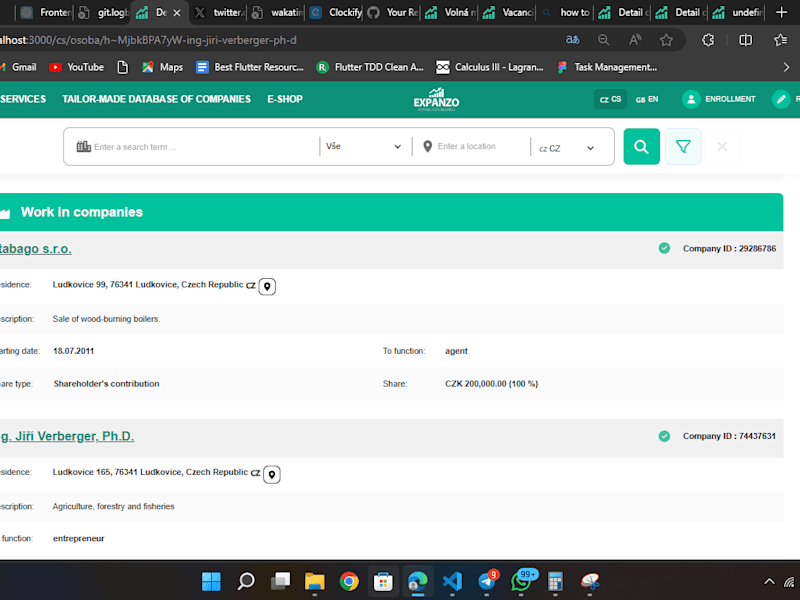Click the enrollment user avatar icon
Viewport: 800px width, 600px height.
(691, 99)
